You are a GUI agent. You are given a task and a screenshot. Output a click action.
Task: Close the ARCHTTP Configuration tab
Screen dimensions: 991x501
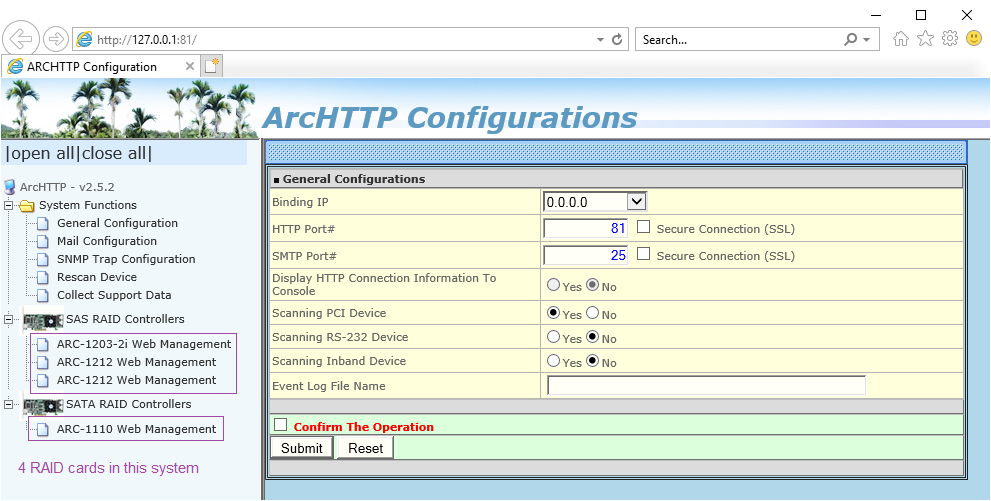pyautogui.click(x=190, y=66)
